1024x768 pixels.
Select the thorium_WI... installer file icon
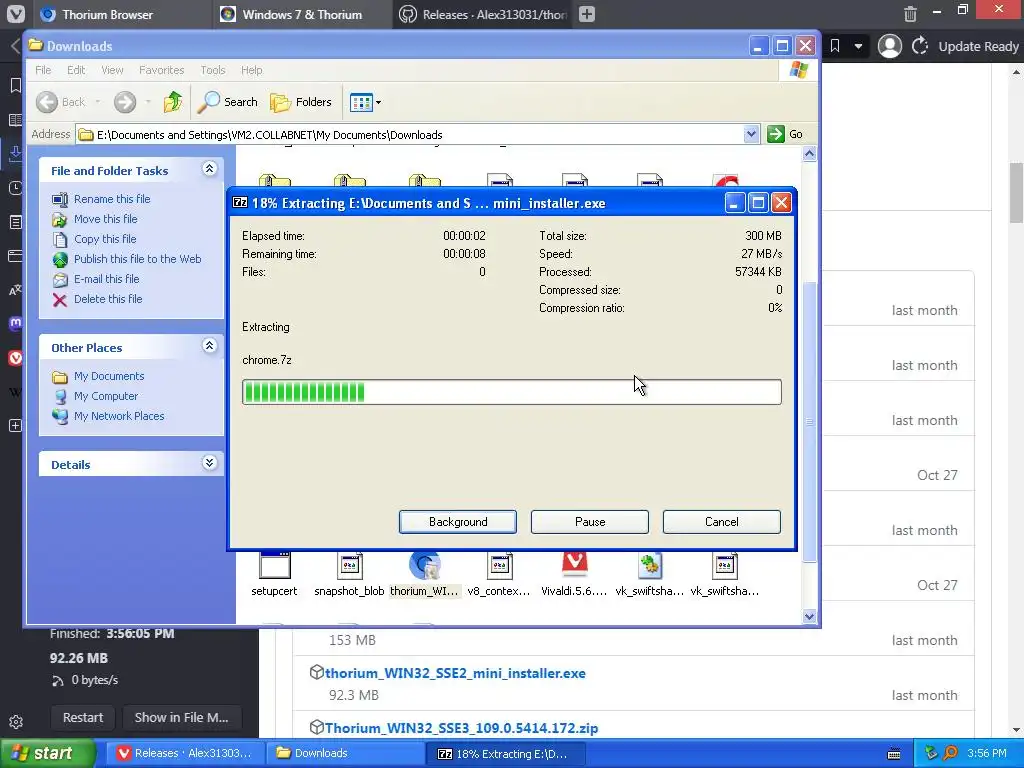pyautogui.click(x=424, y=566)
